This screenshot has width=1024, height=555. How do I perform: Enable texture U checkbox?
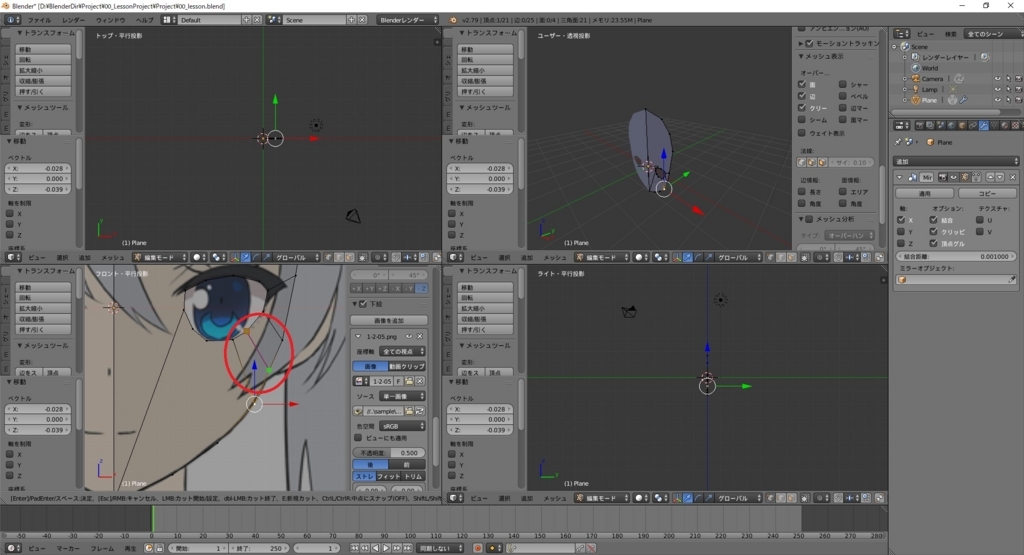click(980, 220)
